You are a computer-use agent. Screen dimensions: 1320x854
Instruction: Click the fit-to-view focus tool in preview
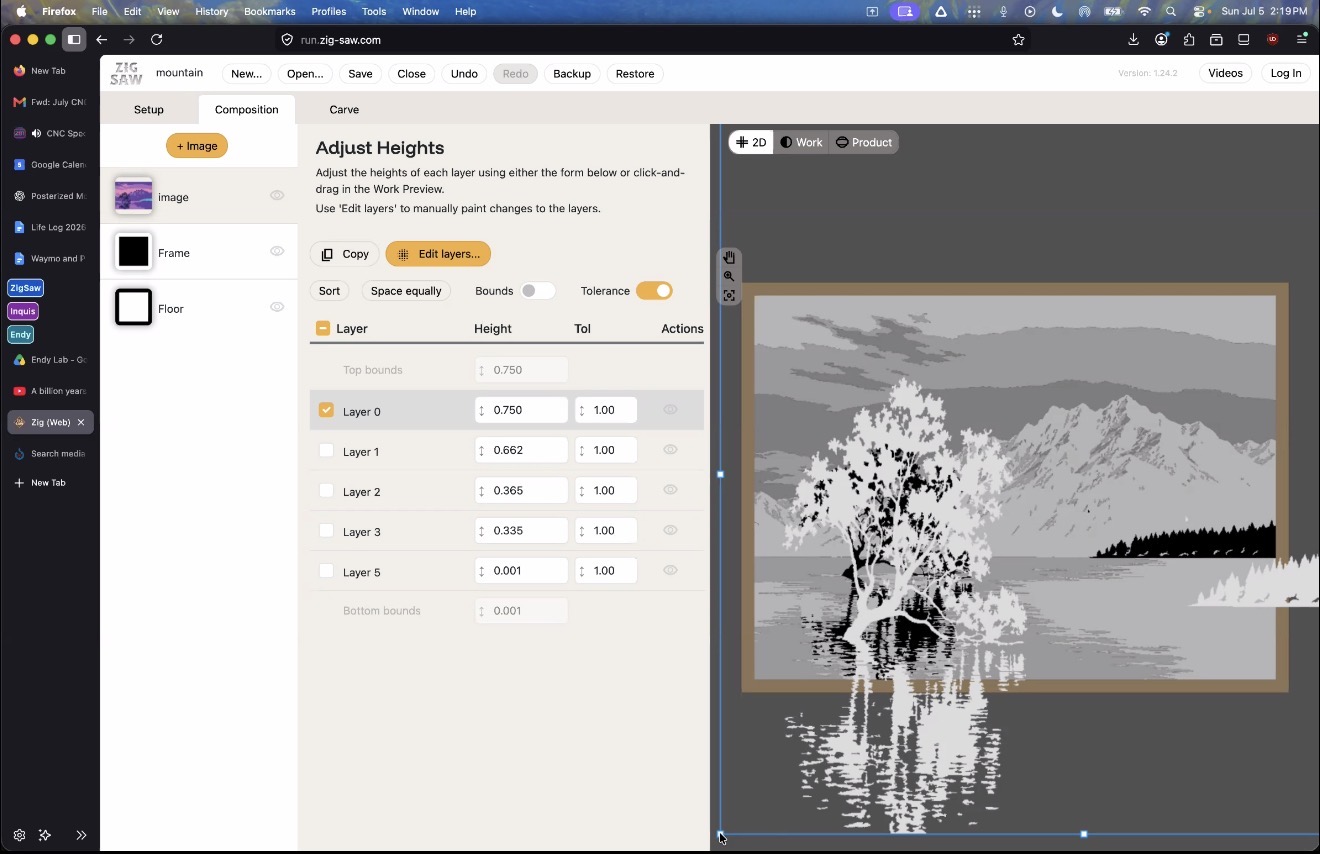[729, 296]
